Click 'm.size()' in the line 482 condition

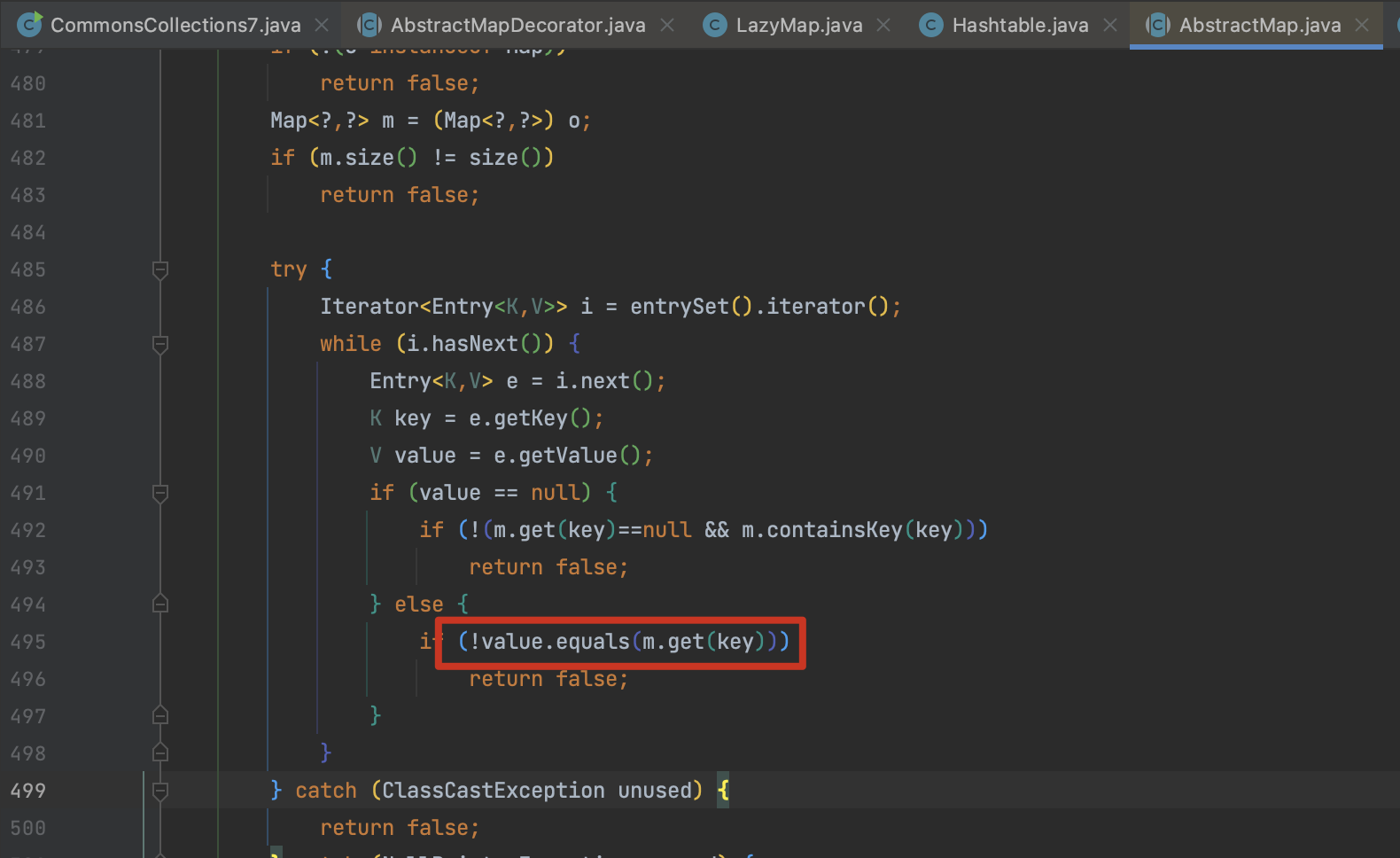369,158
